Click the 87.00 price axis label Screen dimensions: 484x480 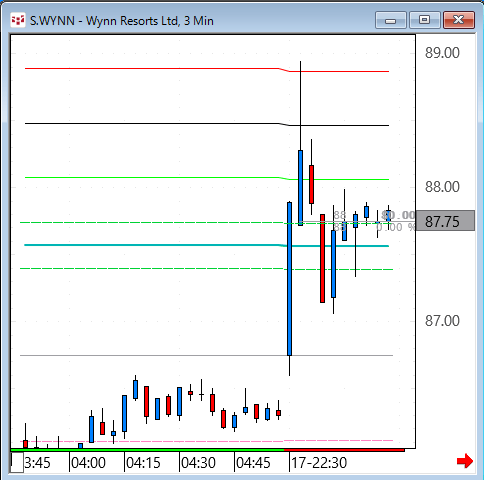[442, 321]
